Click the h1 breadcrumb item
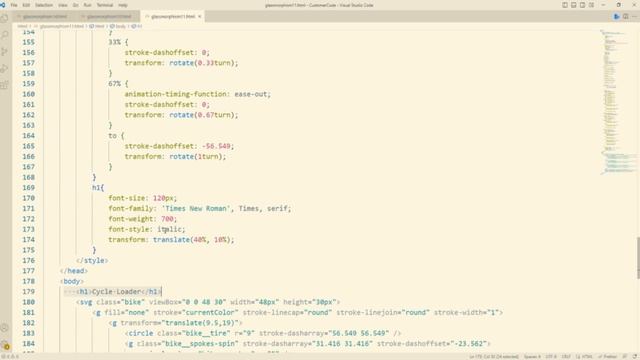Image resolution: width=640 pixels, height=360 pixels. tap(137, 26)
